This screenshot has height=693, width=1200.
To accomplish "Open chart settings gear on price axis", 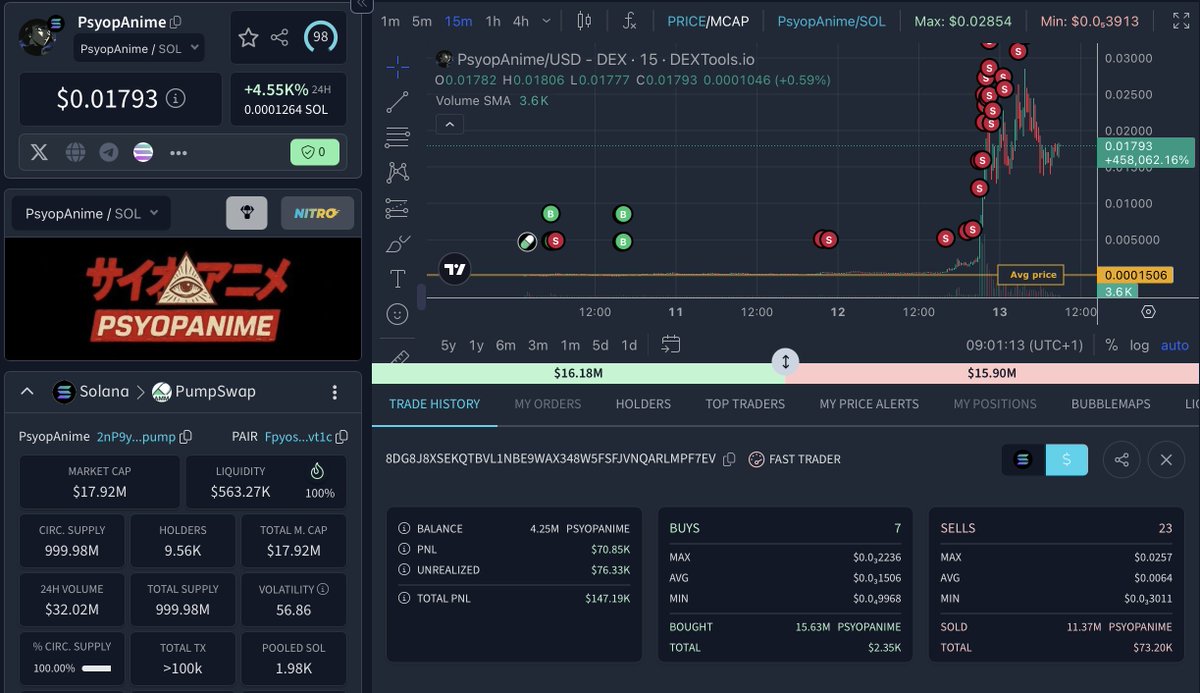I will point(1148,312).
